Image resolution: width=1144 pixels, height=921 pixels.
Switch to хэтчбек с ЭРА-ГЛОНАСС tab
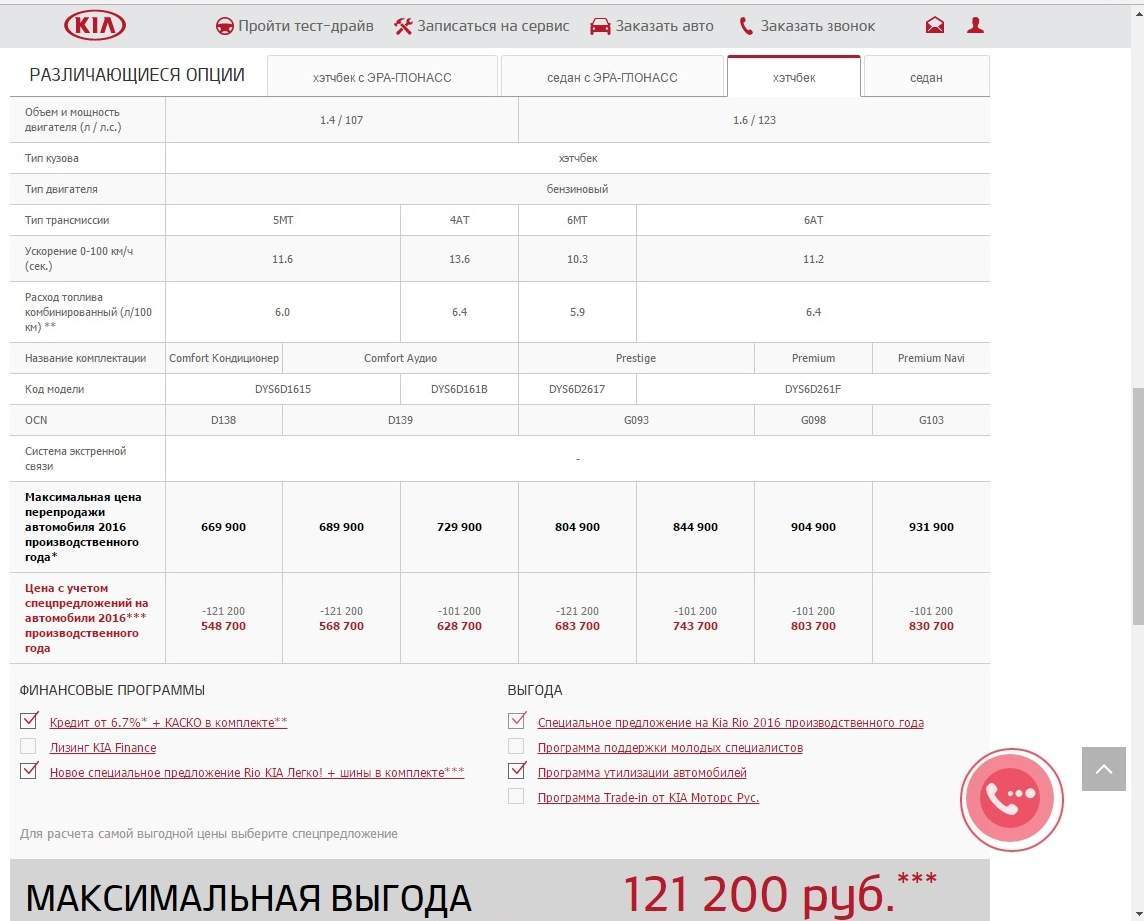tap(382, 77)
